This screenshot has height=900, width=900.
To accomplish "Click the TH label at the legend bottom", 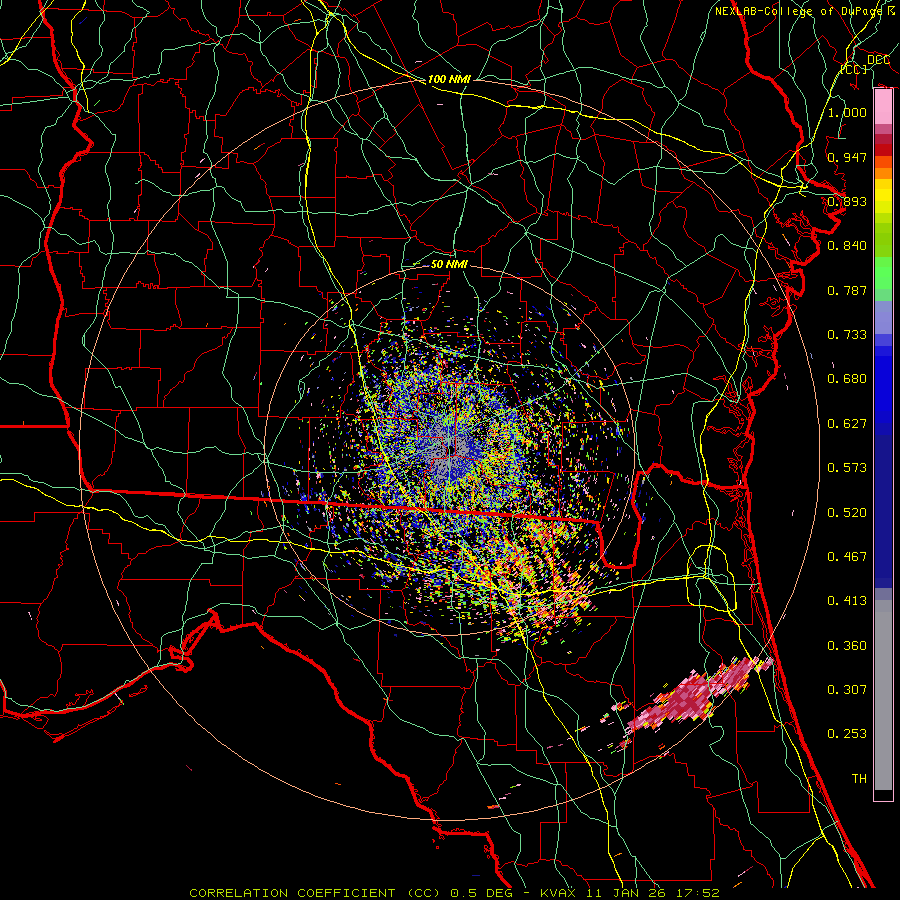I will 859,779.
